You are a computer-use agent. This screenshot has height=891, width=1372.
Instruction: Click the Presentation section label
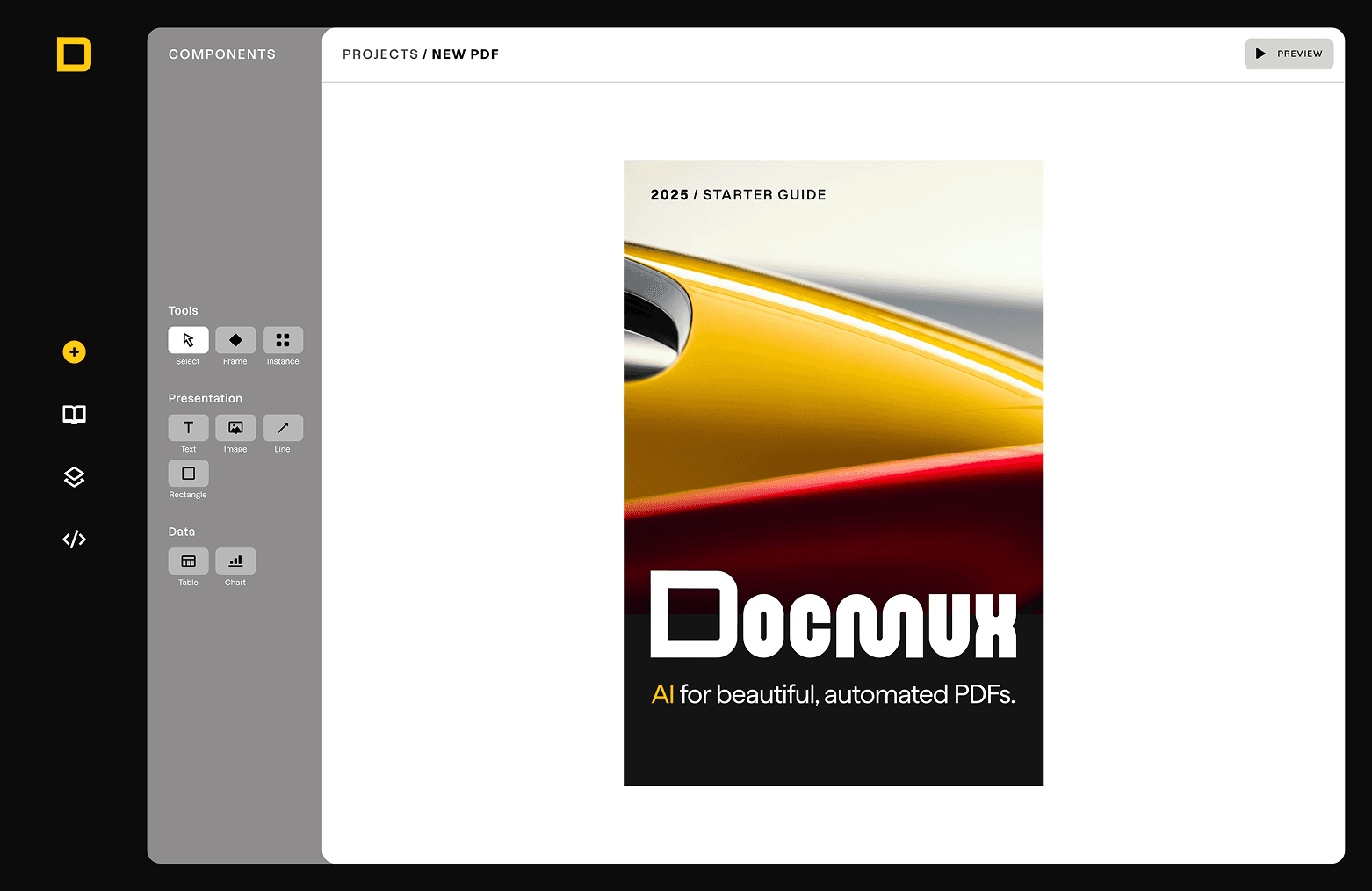coord(205,399)
